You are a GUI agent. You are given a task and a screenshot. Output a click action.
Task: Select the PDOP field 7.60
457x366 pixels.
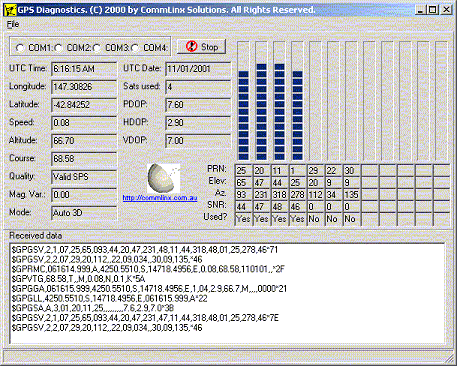pyautogui.click(x=198, y=105)
